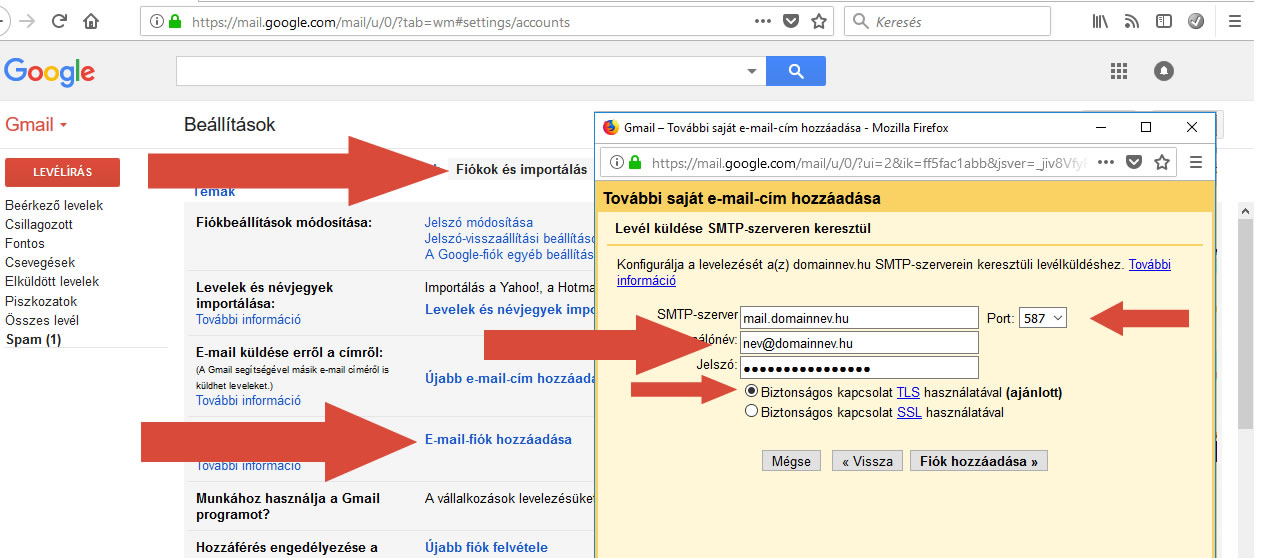Open the Google apps grid

click(1119, 71)
